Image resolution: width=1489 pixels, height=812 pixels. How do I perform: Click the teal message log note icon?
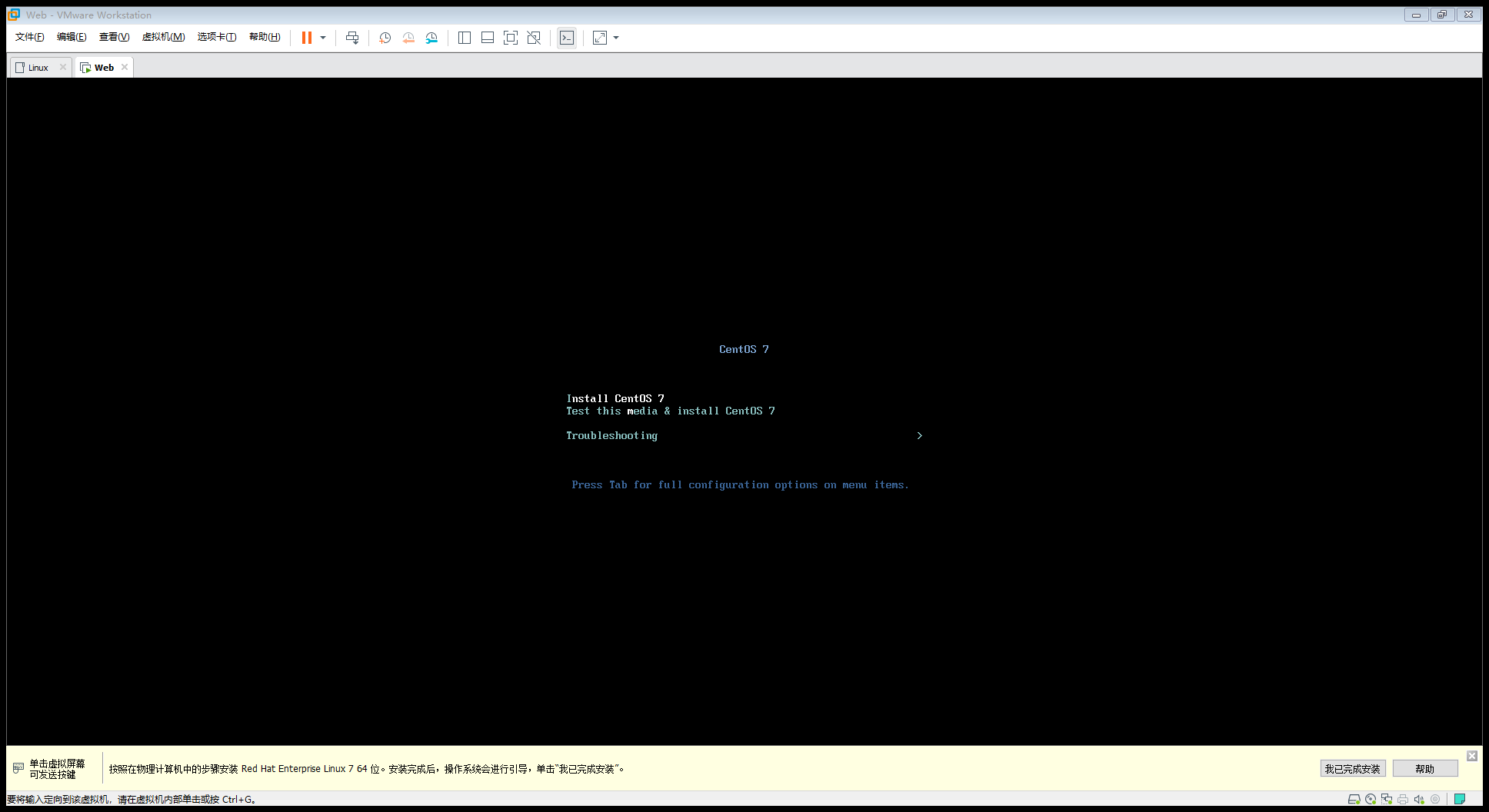point(1460,799)
